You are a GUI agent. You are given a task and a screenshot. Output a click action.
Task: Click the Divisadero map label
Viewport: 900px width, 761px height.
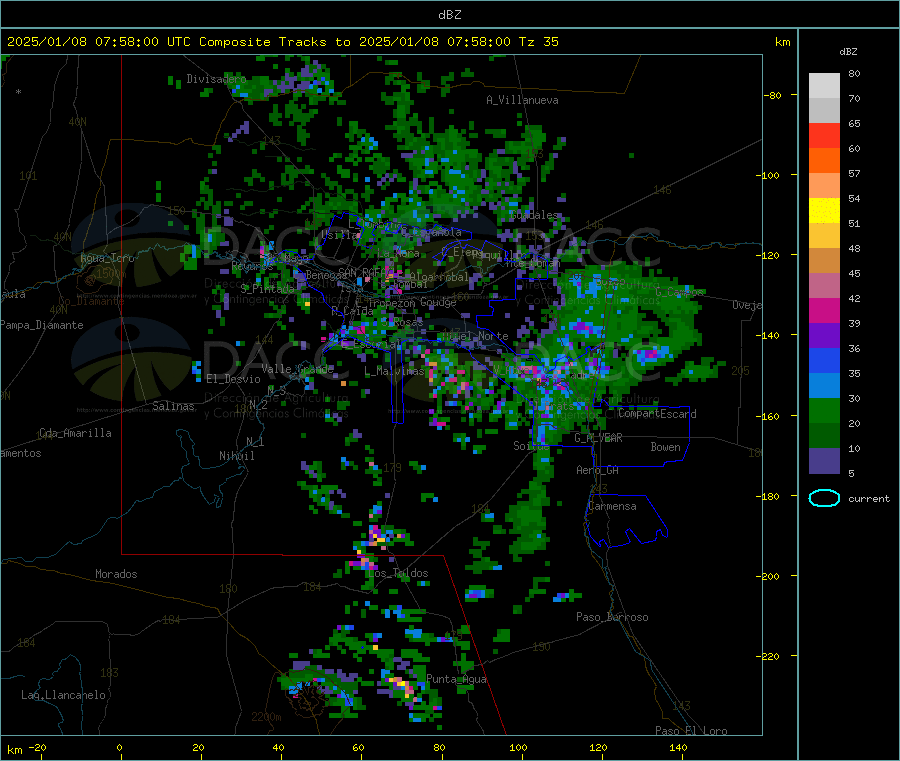click(216, 79)
